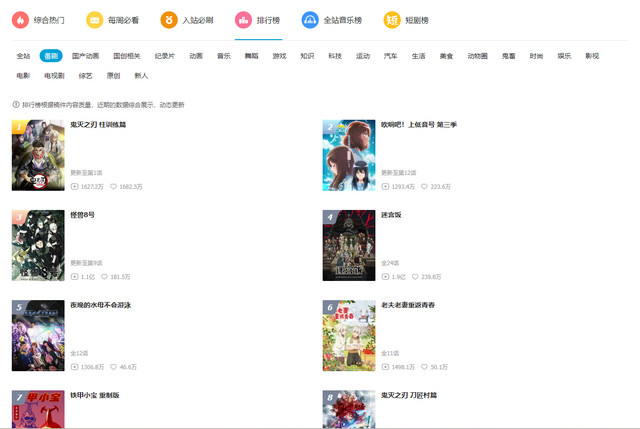
Task: Click the info icon beside ranking description
Action: (x=15, y=104)
